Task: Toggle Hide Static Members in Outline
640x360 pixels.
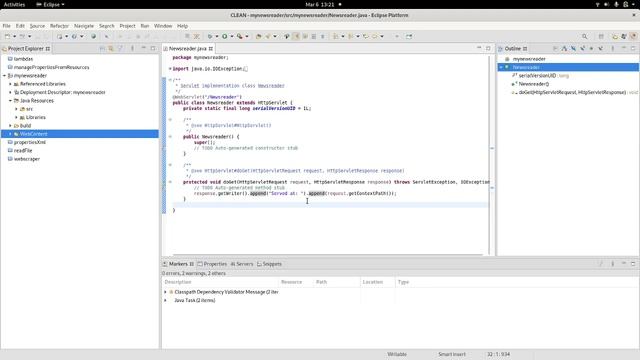Action: pos(582,48)
